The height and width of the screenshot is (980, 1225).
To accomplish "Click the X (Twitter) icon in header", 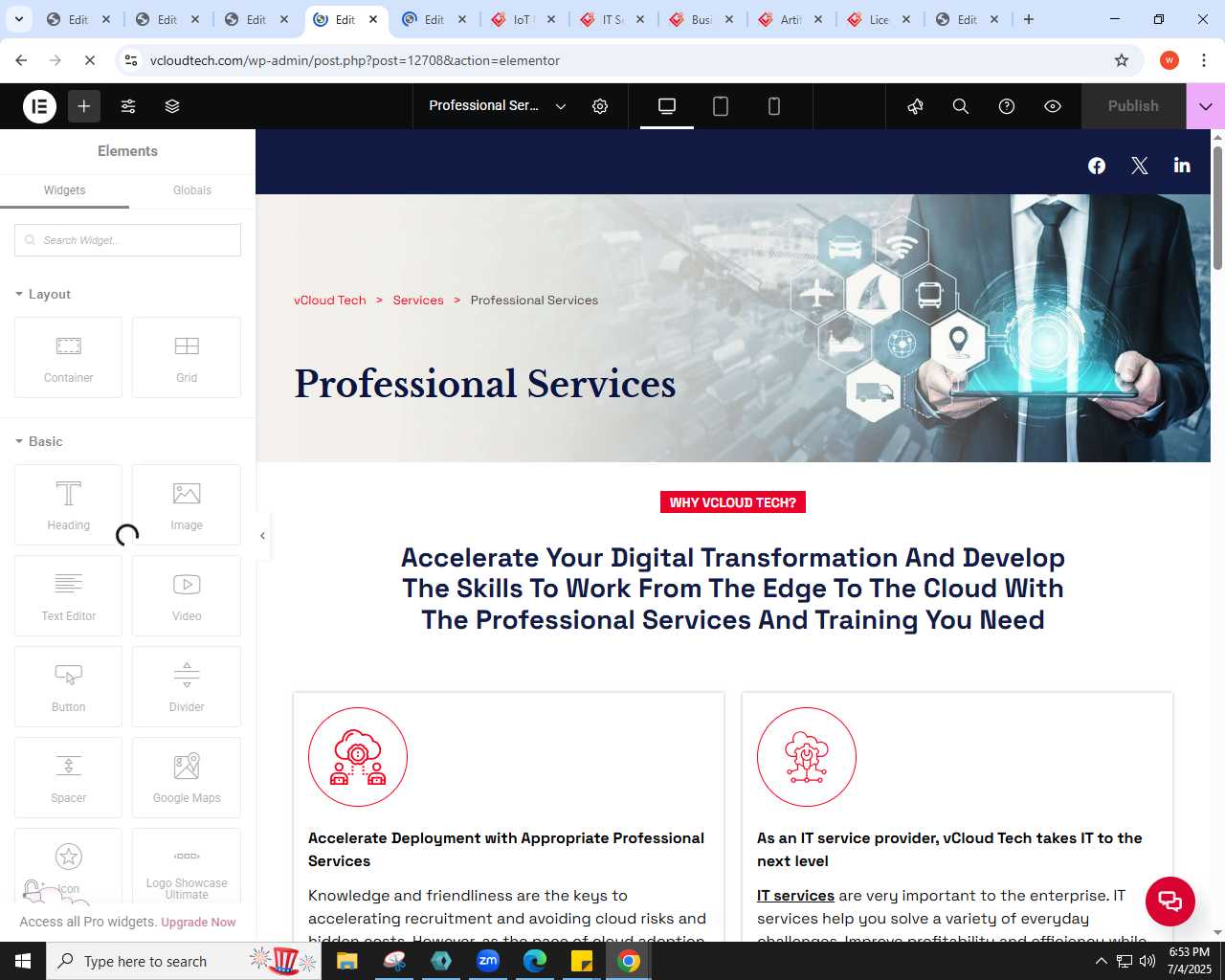I will tap(1140, 166).
